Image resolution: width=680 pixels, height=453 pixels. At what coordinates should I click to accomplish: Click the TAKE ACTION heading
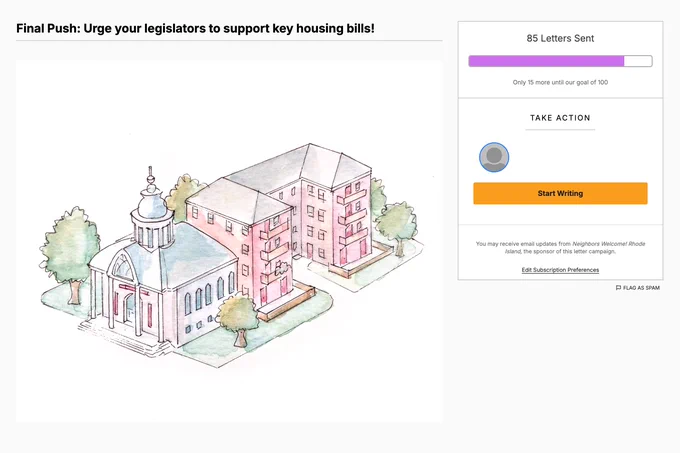coord(560,118)
